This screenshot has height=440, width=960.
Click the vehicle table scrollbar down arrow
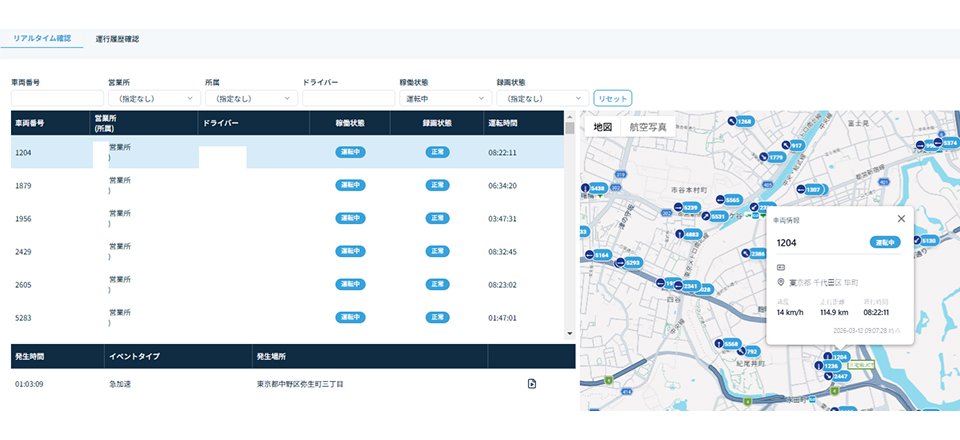[570, 333]
